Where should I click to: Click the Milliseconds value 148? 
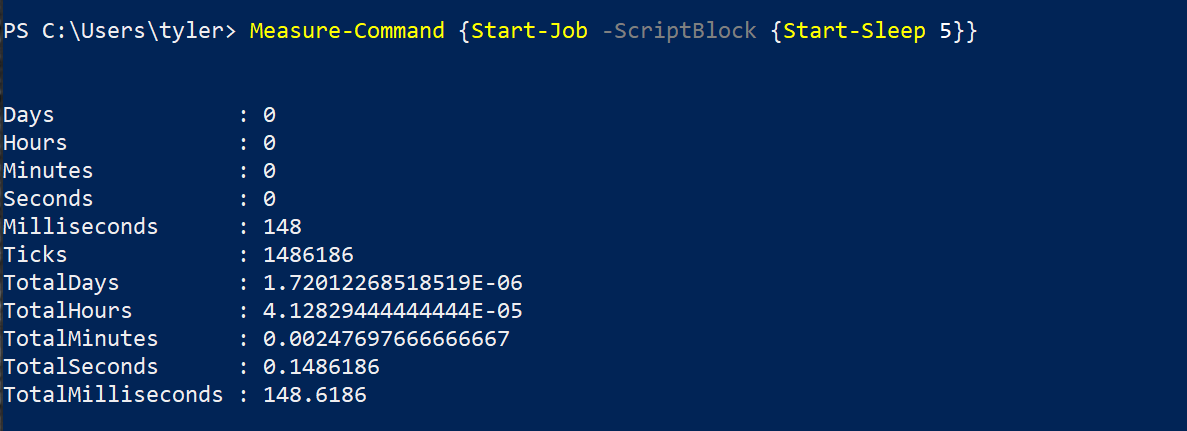(x=282, y=226)
